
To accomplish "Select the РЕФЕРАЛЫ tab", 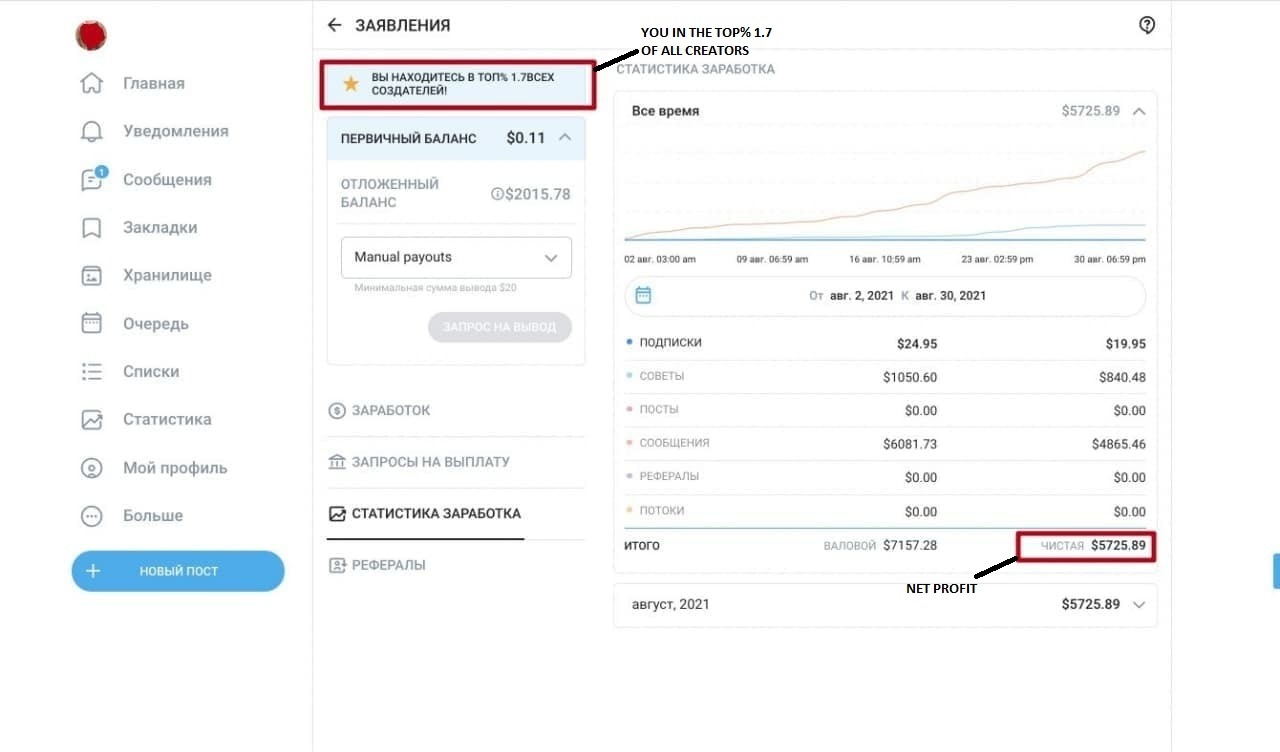I will [388, 565].
